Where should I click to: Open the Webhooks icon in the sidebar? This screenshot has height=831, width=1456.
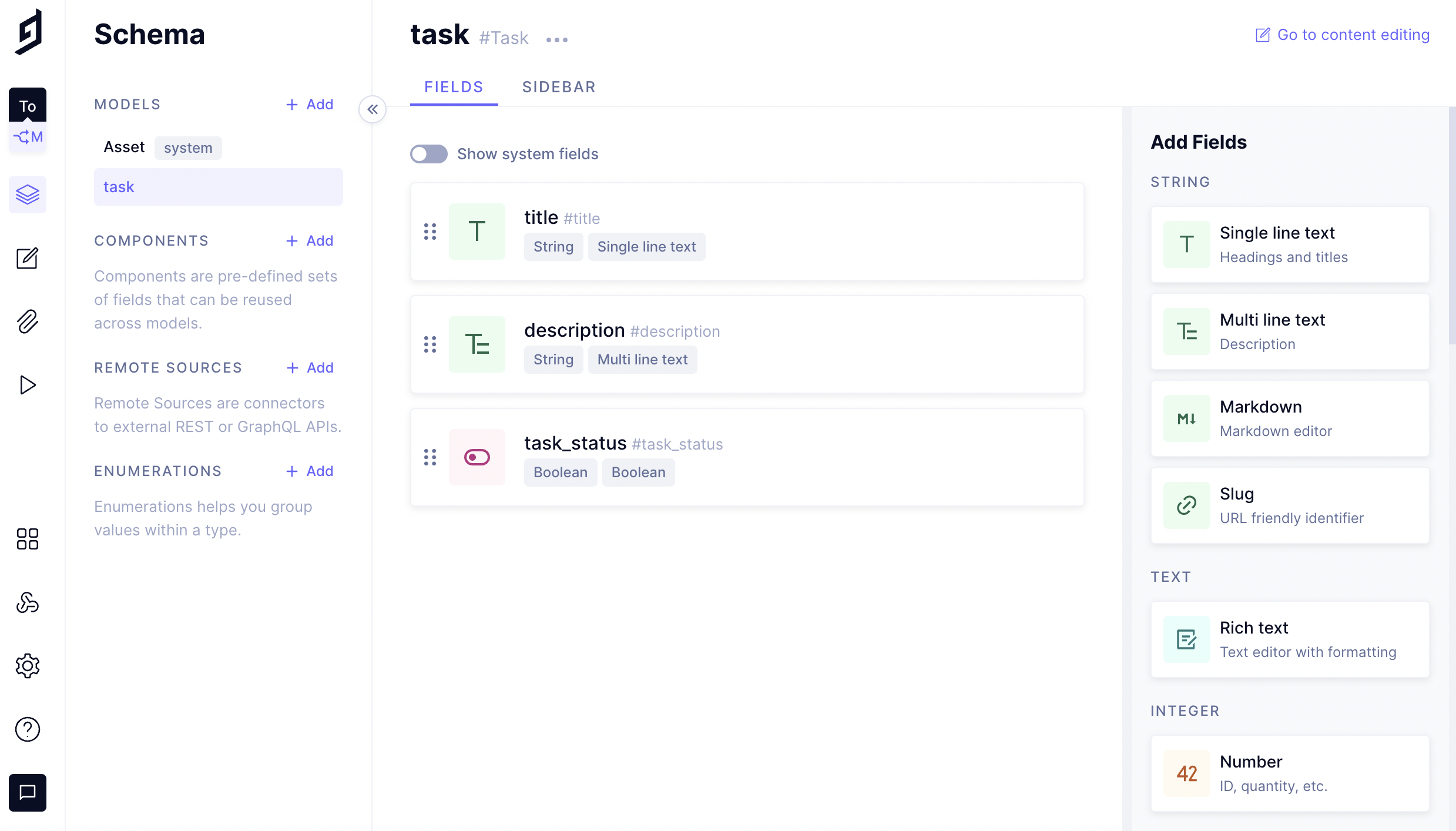point(27,602)
